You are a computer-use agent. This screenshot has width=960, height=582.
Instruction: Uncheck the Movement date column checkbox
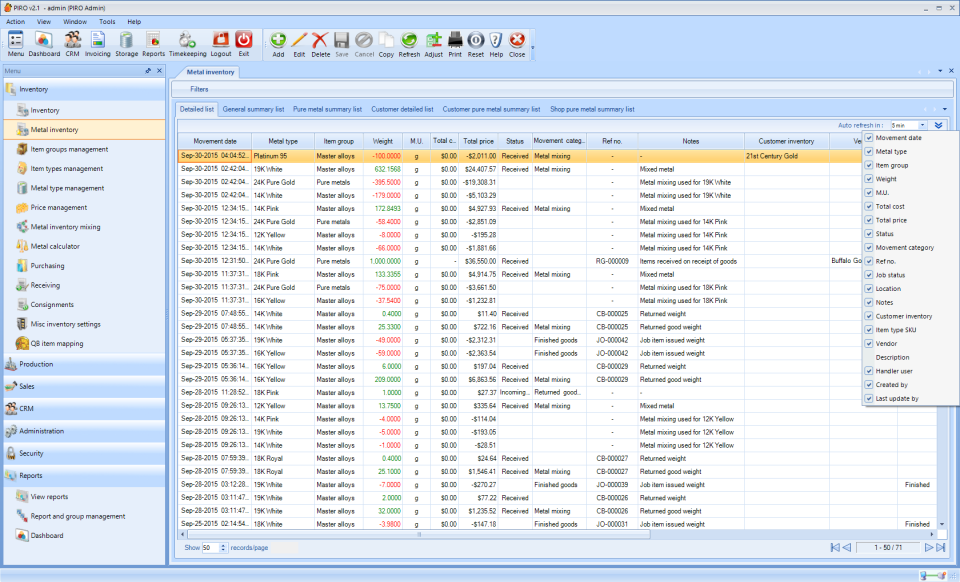(x=870, y=138)
